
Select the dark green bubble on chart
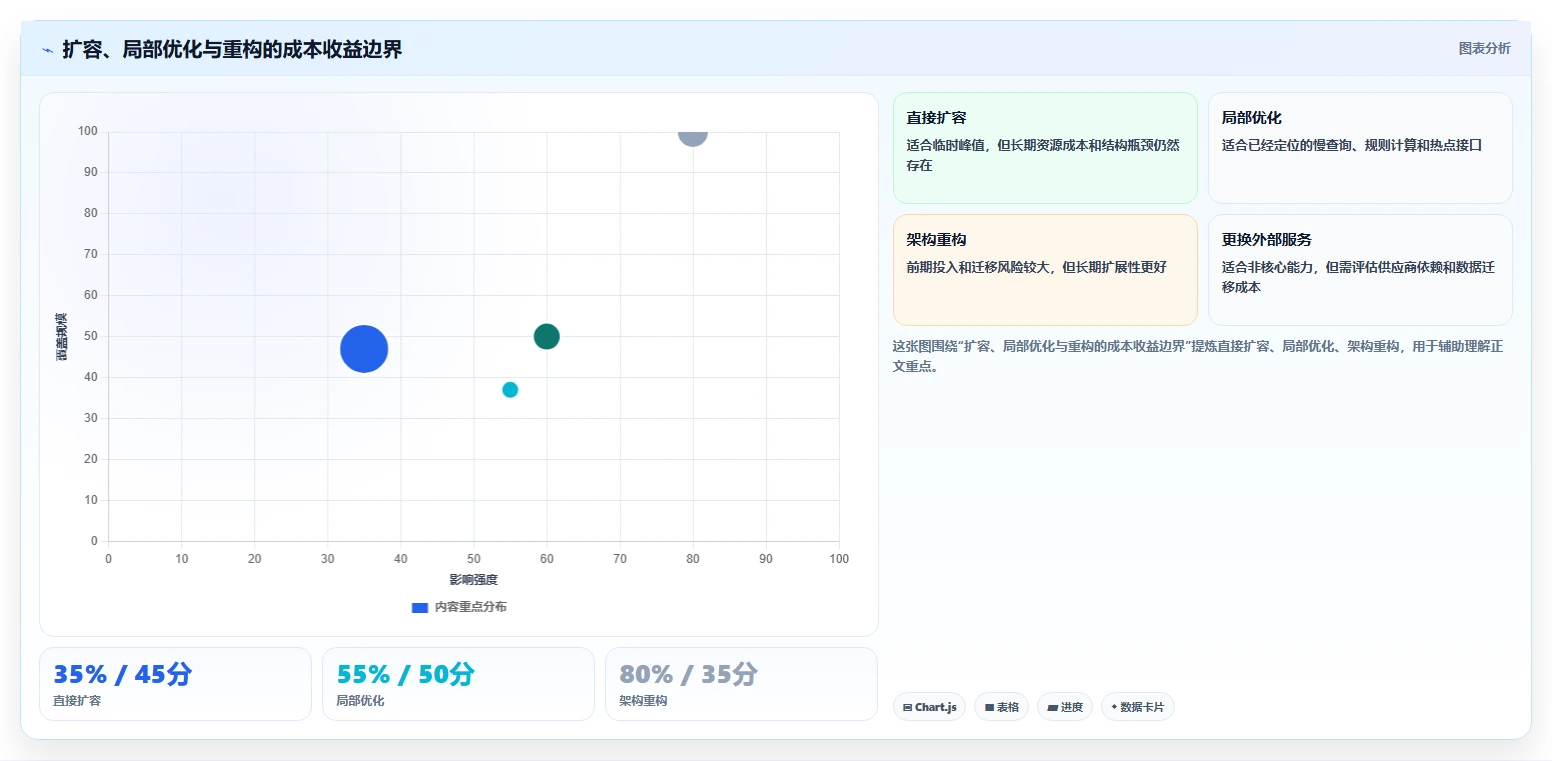coord(546,336)
